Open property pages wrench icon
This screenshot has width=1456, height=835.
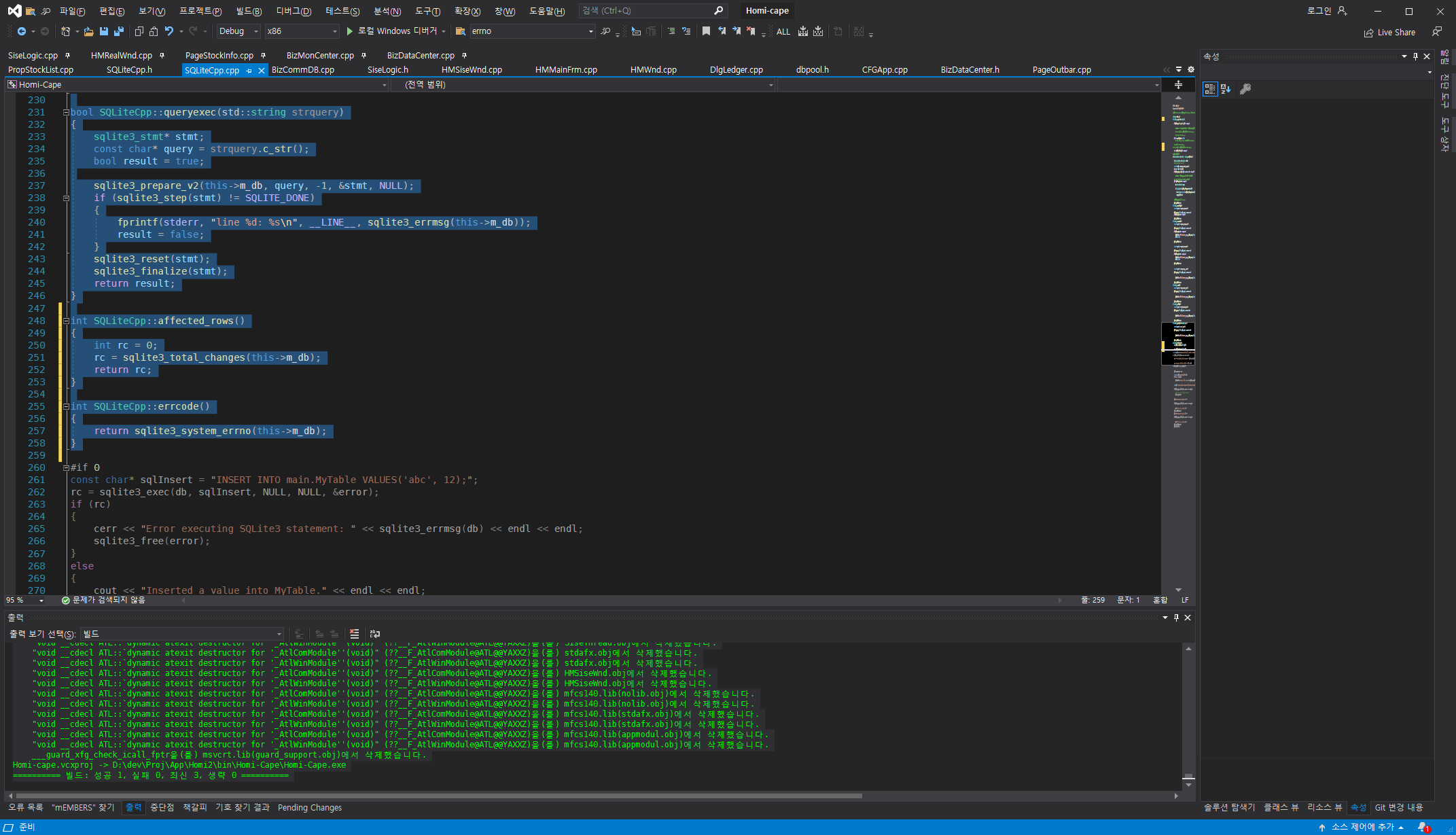[x=1245, y=89]
